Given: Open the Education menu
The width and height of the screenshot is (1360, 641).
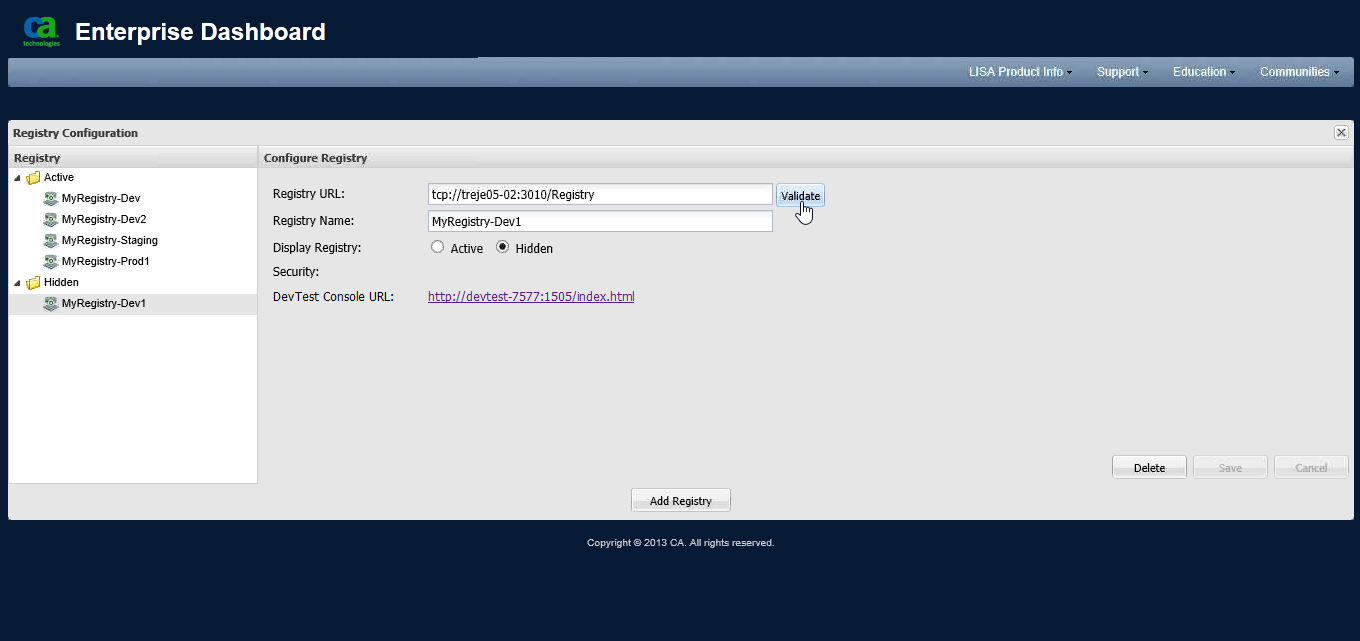Looking at the screenshot, I should pyautogui.click(x=1203, y=71).
